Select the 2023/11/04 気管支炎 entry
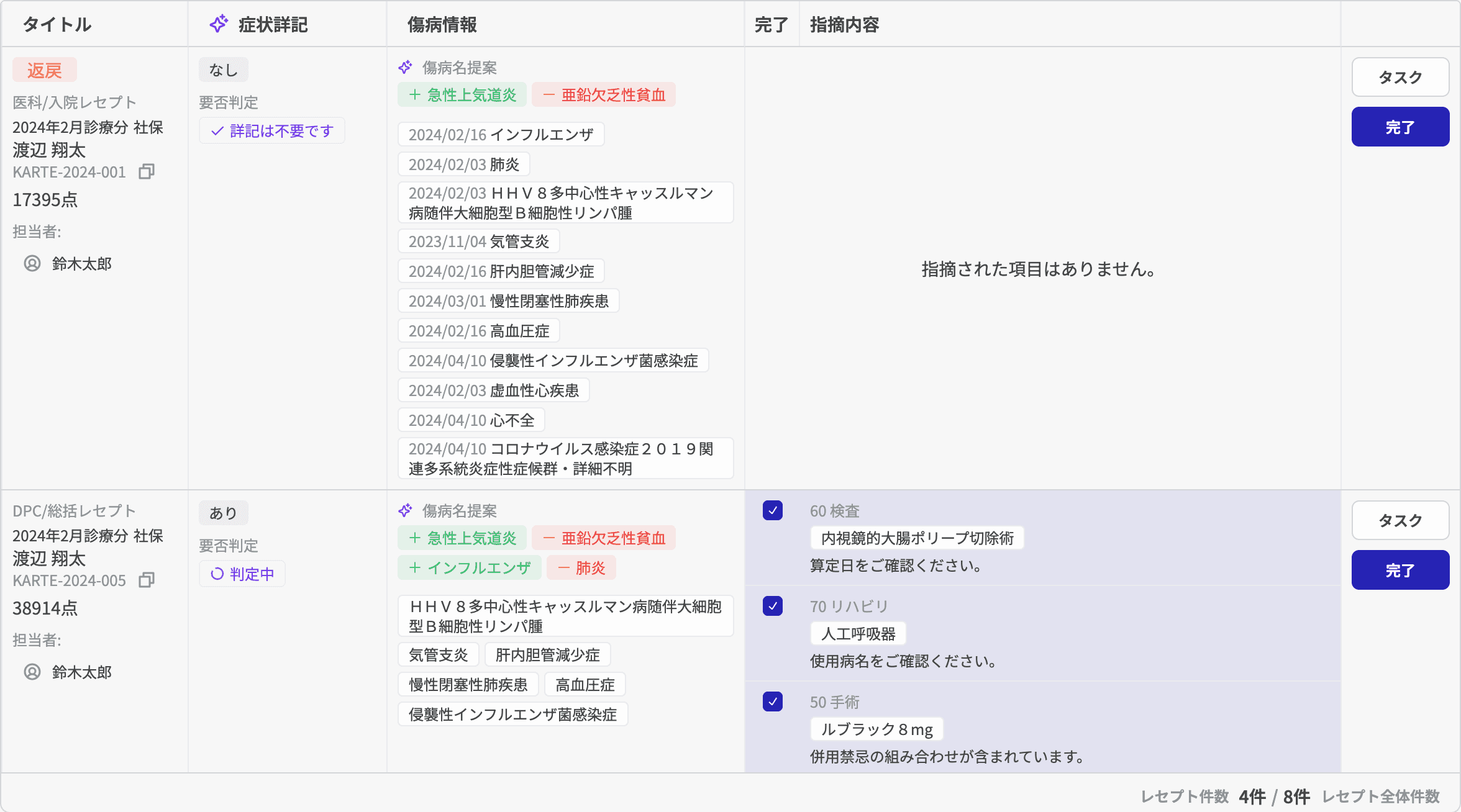The width and height of the screenshot is (1461, 812). pos(479,241)
